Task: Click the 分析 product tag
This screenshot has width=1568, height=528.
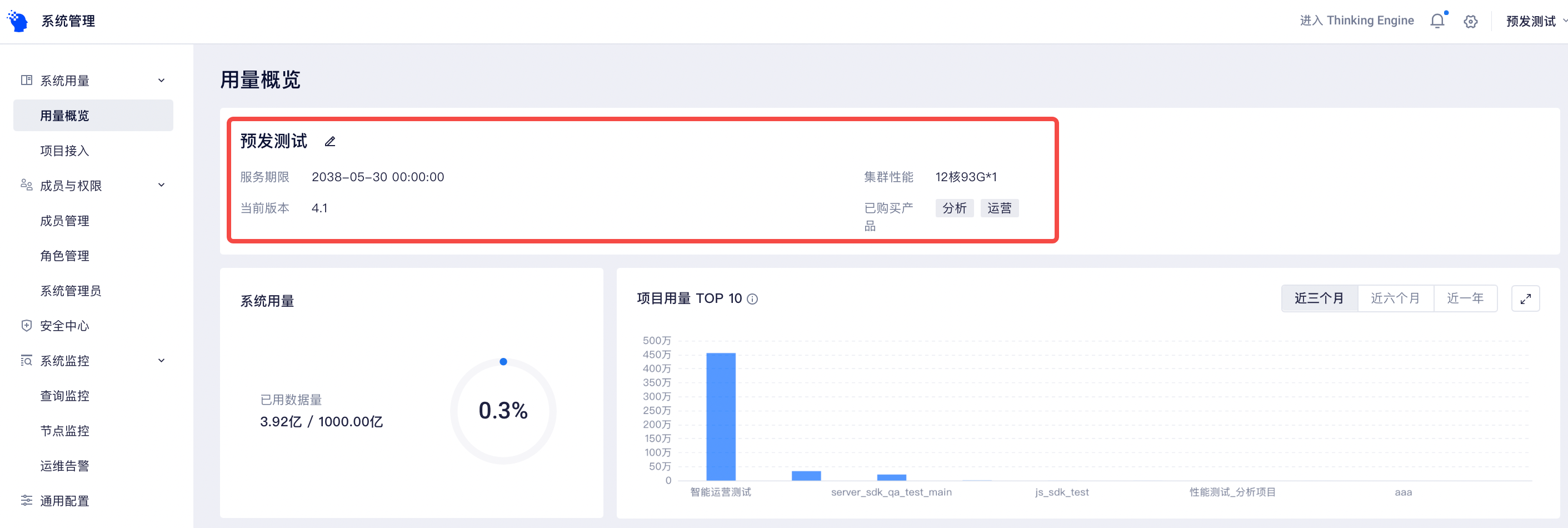Action: [x=955, y=208]
